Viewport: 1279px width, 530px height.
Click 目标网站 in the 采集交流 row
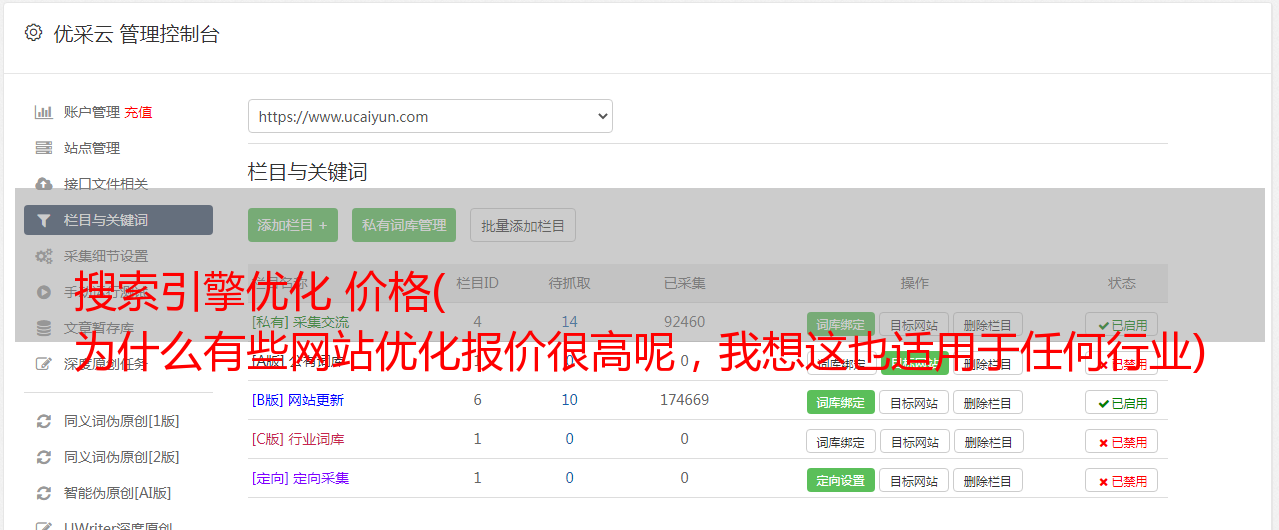coord(914,324)
